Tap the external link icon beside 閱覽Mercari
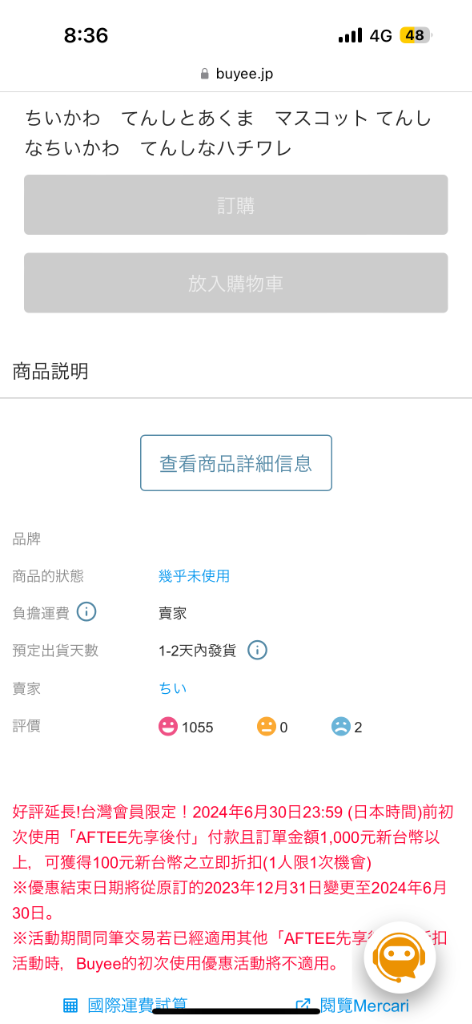472x1024 pixels. [303, 1004]
